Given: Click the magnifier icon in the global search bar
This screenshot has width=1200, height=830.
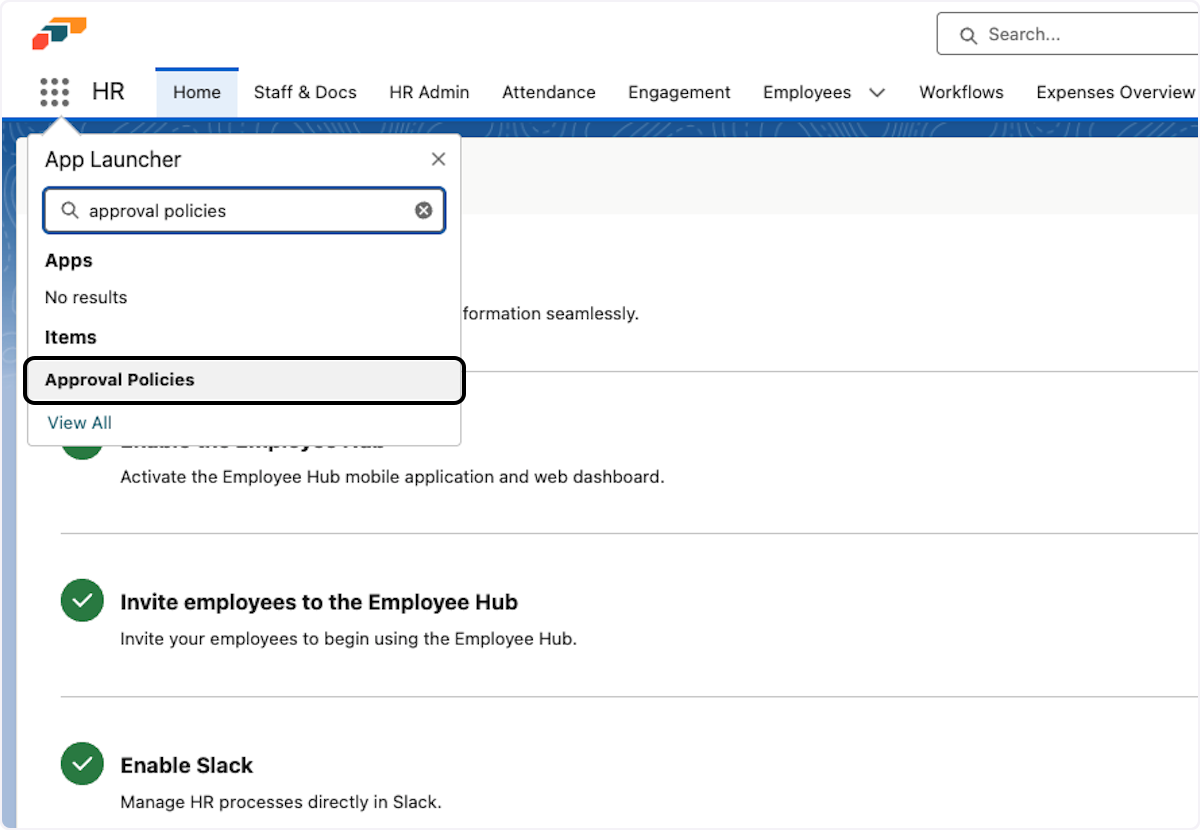Looking at the screenshot, I should click(967, 34).
